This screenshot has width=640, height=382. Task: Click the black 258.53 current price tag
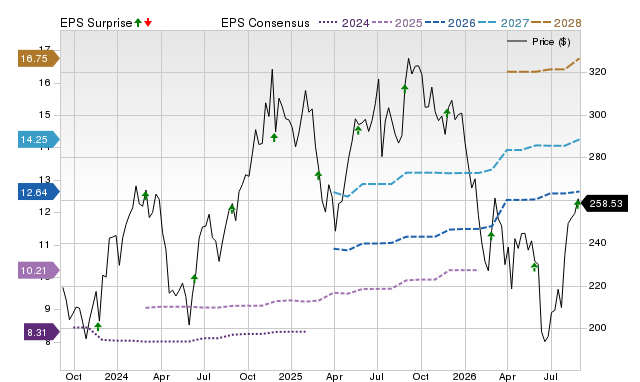[604, 203]
